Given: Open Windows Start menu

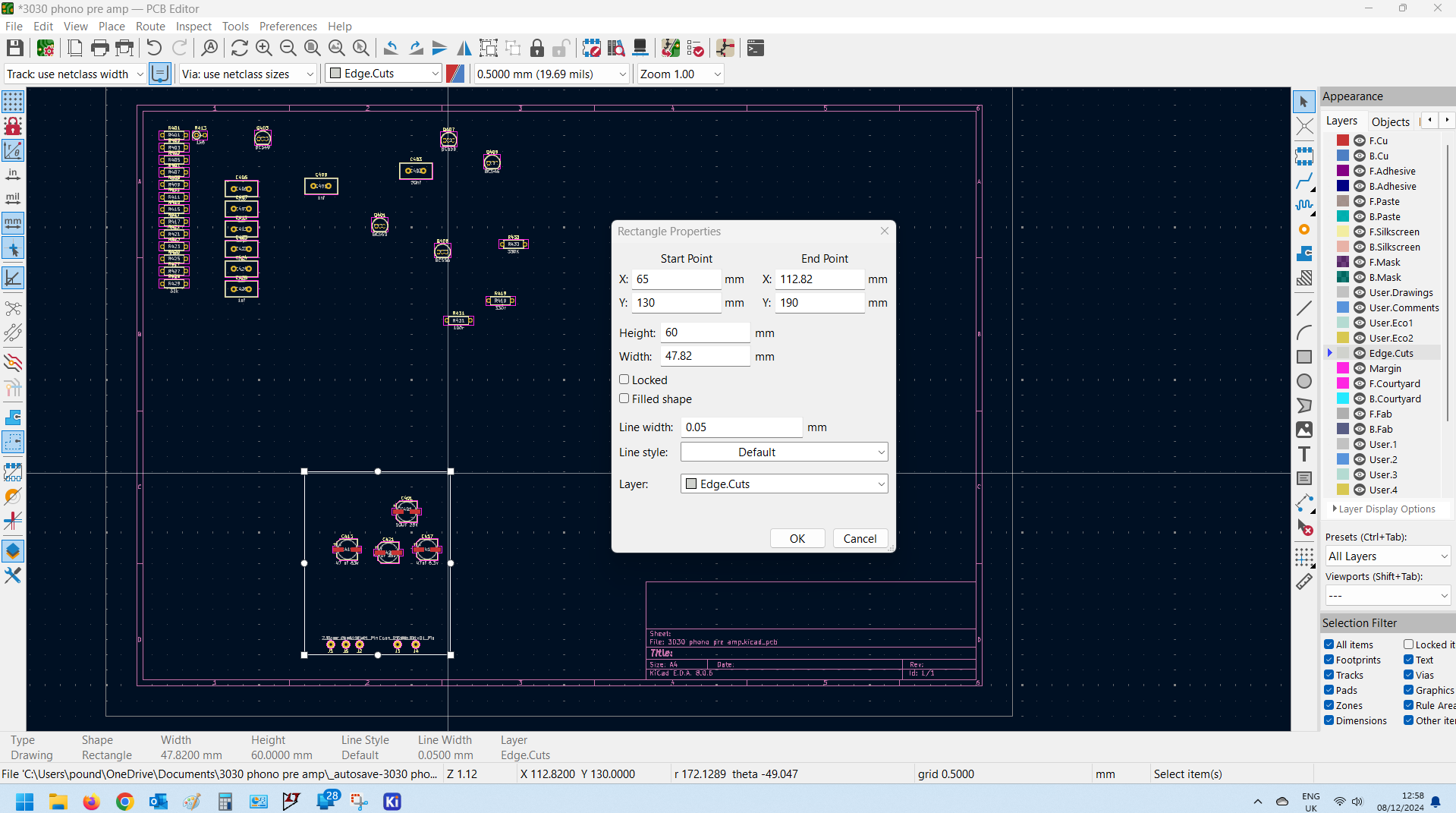Looking at the screenshot, I should click(25, 802).
